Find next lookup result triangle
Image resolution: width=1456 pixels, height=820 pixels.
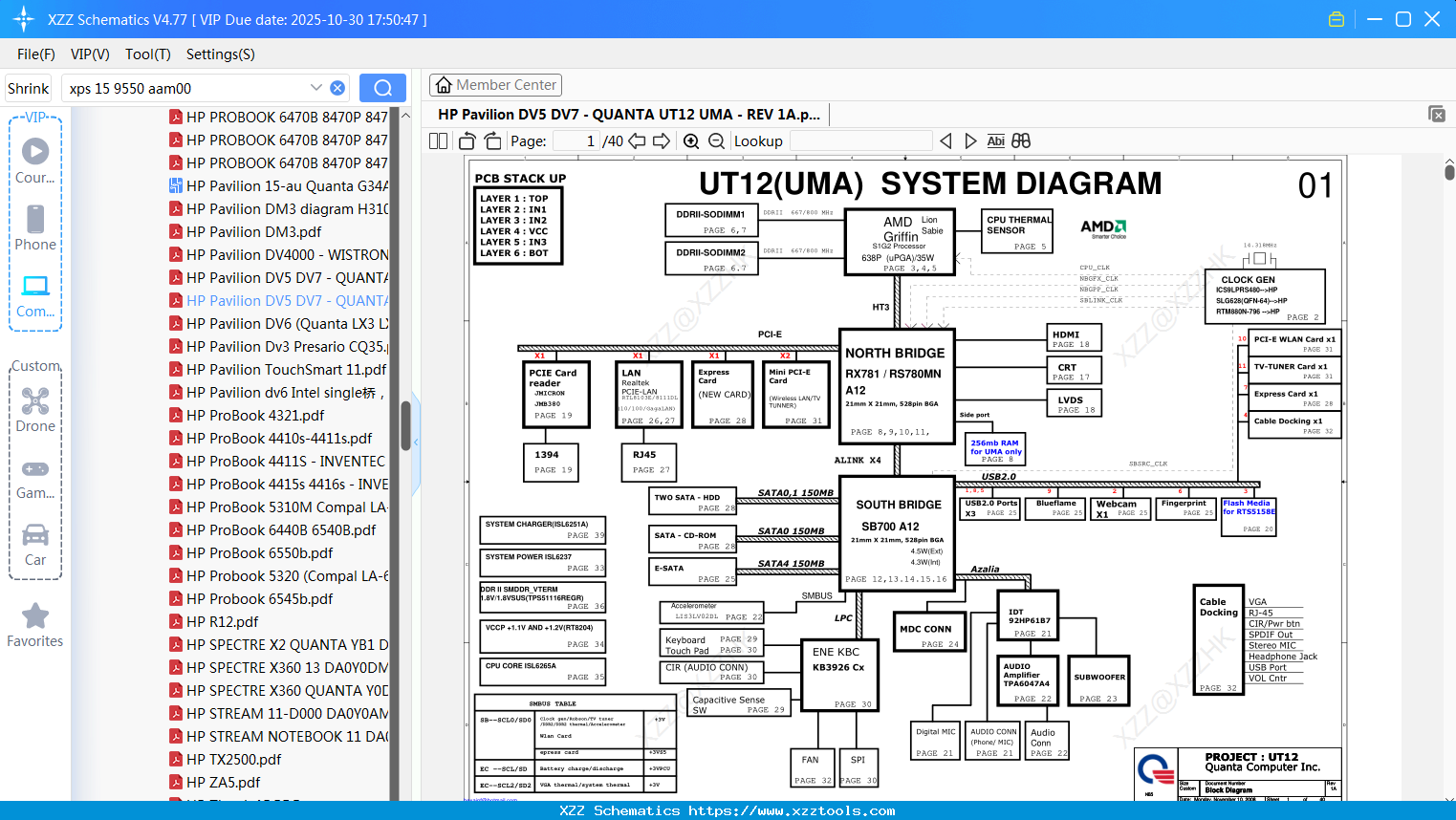pyautogui.click(x=970, y=140)
